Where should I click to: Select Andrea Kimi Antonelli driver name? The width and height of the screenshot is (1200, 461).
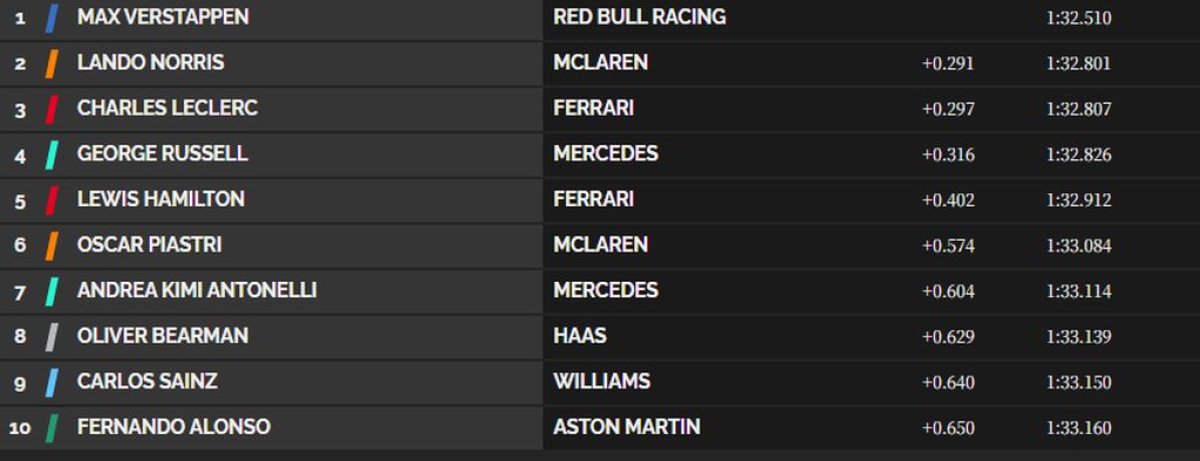pyautogui.click(x=197, y=290)
